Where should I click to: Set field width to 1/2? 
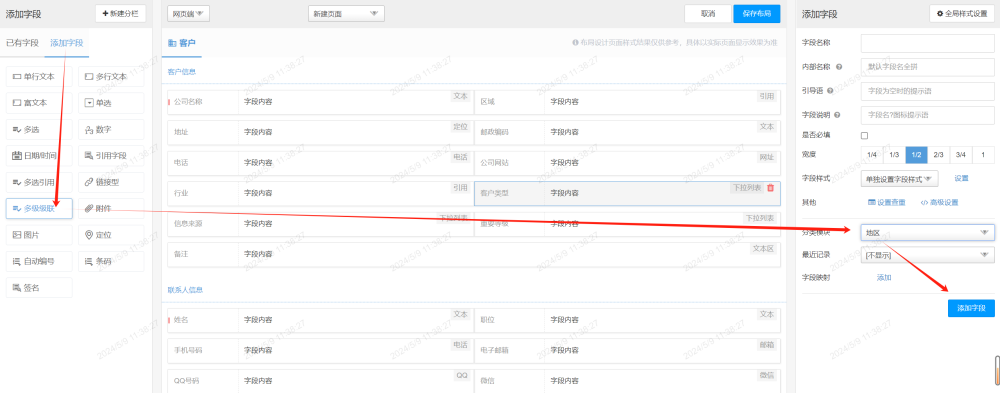[x=916, y=155]
